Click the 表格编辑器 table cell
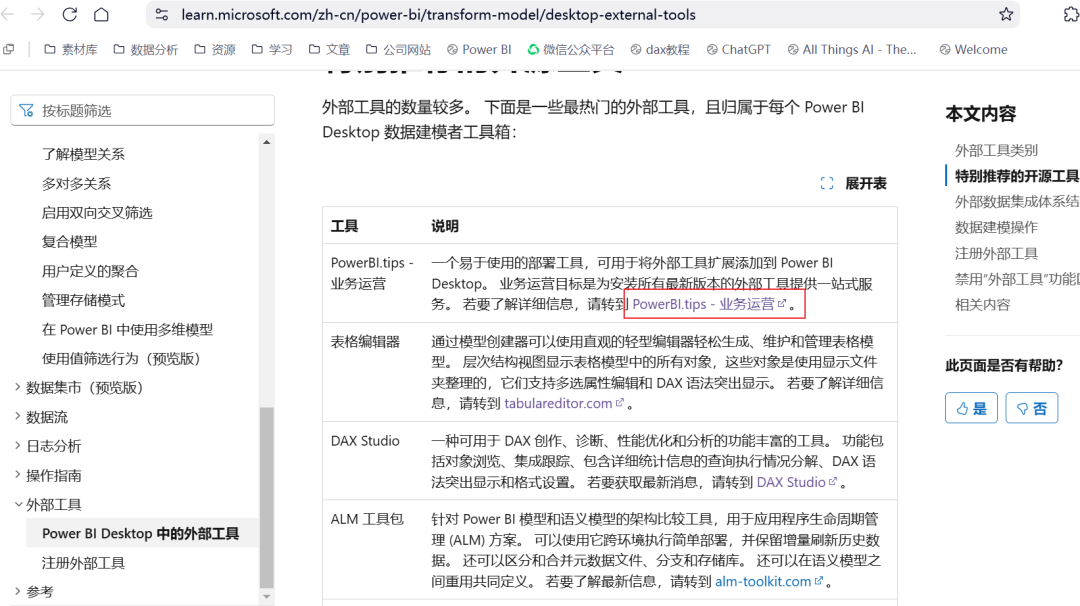 373,372
